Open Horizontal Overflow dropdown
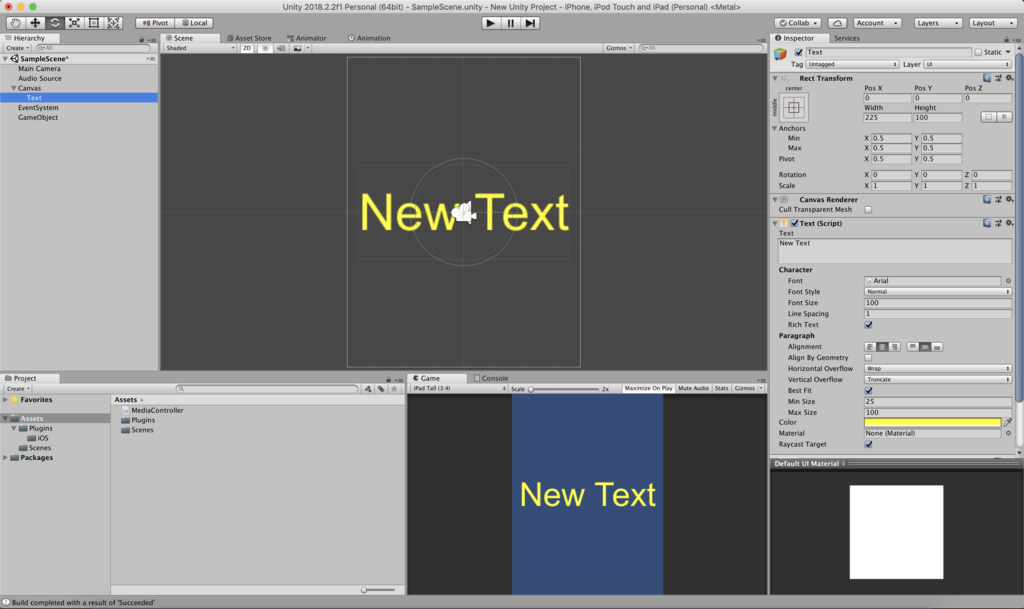The width and height of the screenshot is (1024, 609). (x=938, y=369)
